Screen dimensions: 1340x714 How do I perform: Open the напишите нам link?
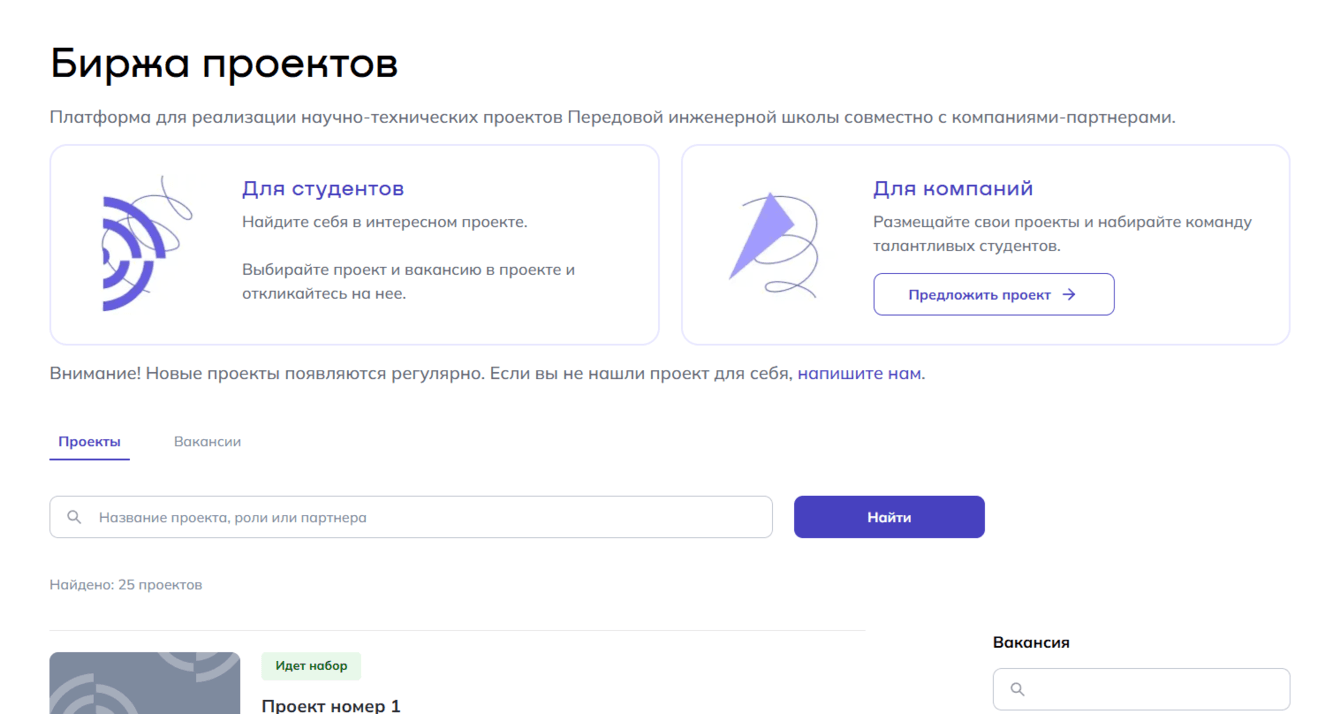click(x=859, y=374)
